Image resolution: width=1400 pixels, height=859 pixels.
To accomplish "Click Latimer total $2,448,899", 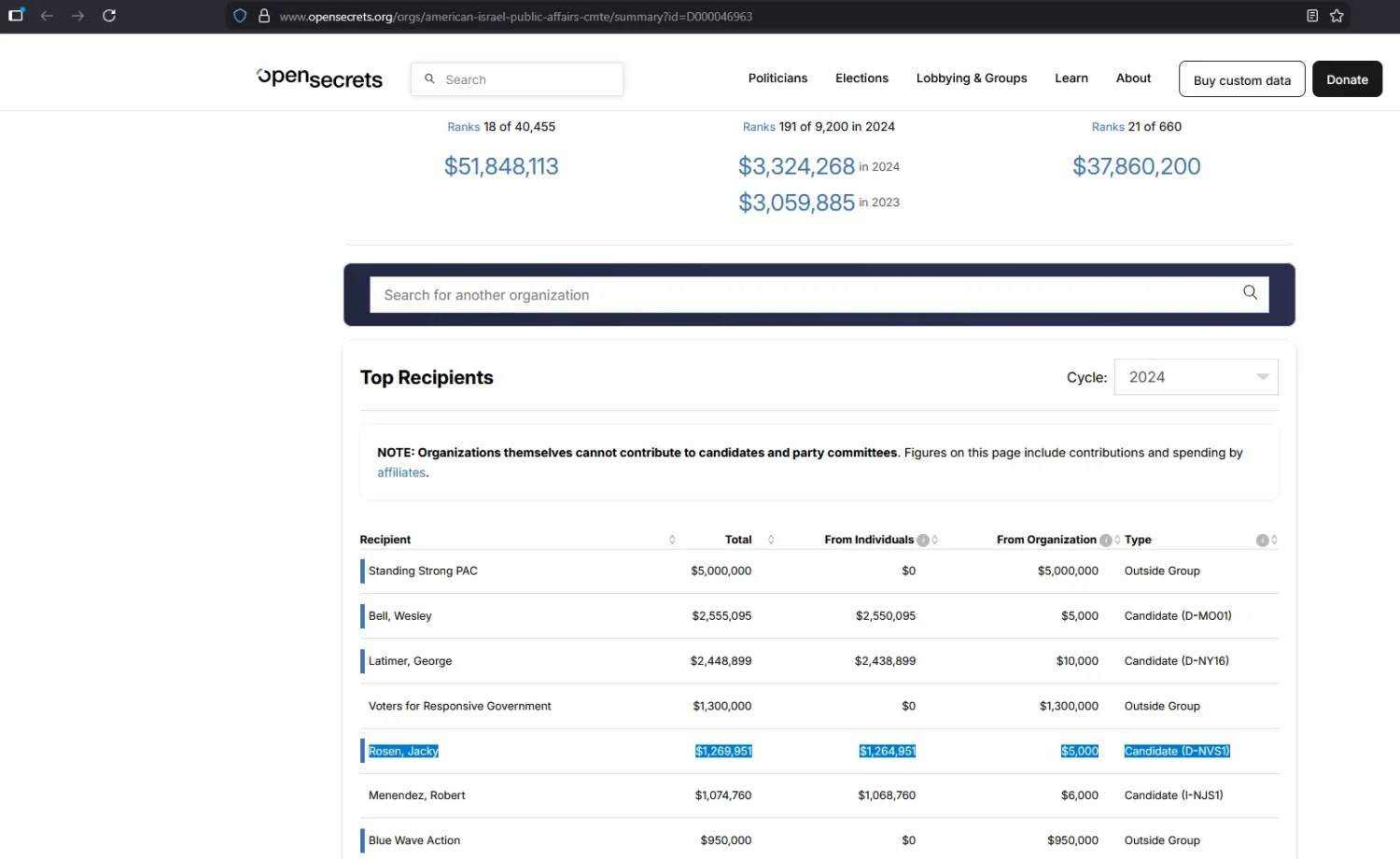I will (721, 661).
